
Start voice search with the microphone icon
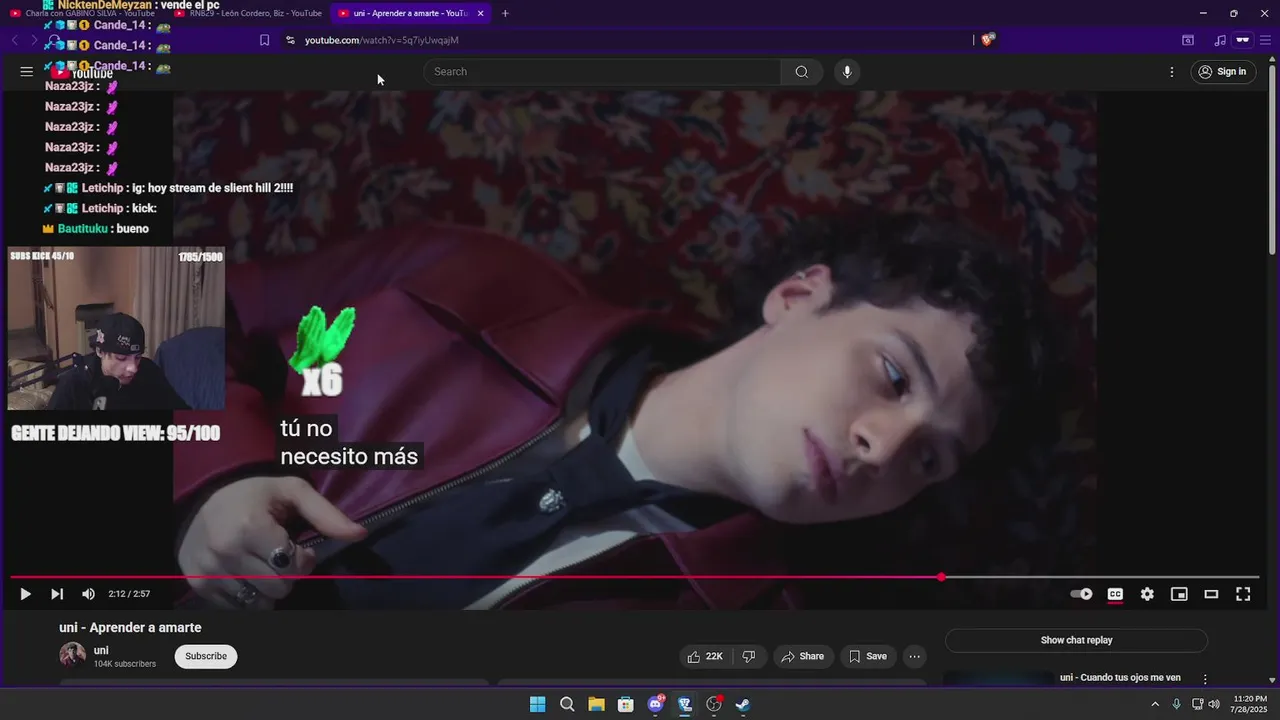tap(847, 72)
